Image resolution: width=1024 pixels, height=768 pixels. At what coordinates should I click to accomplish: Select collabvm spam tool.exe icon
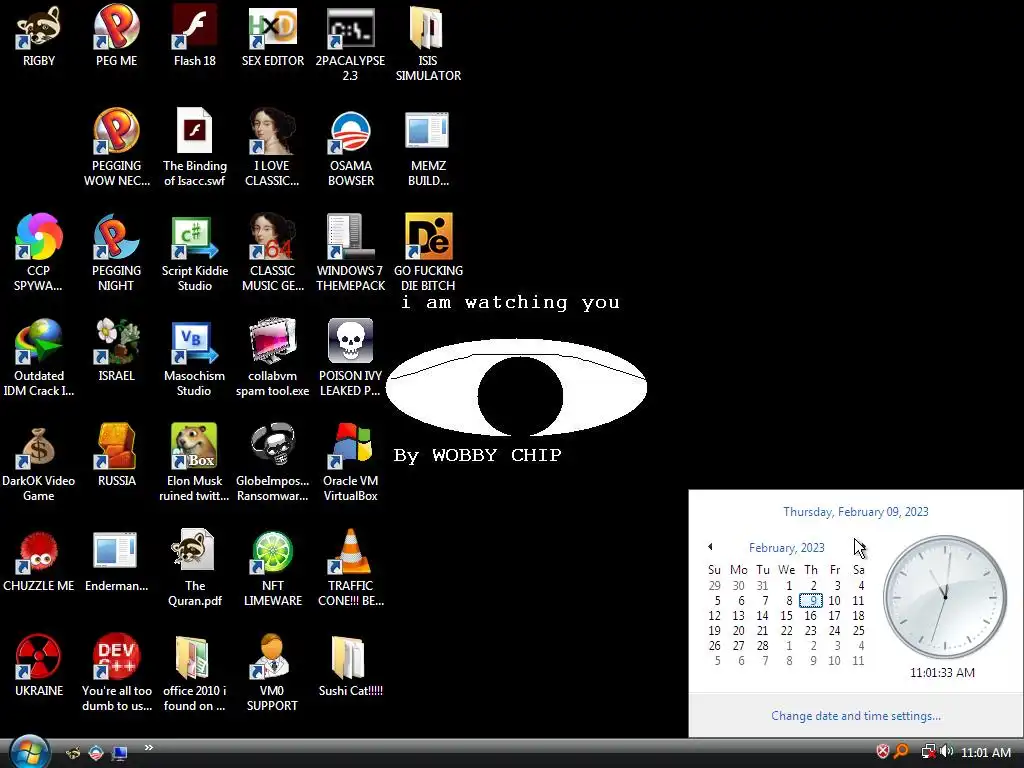tap(272, 358)
